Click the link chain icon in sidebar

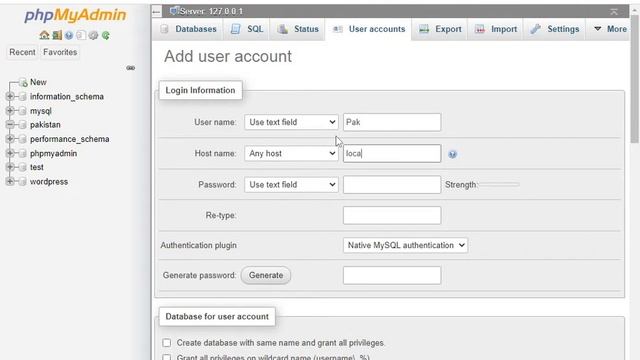pos(131,68)
